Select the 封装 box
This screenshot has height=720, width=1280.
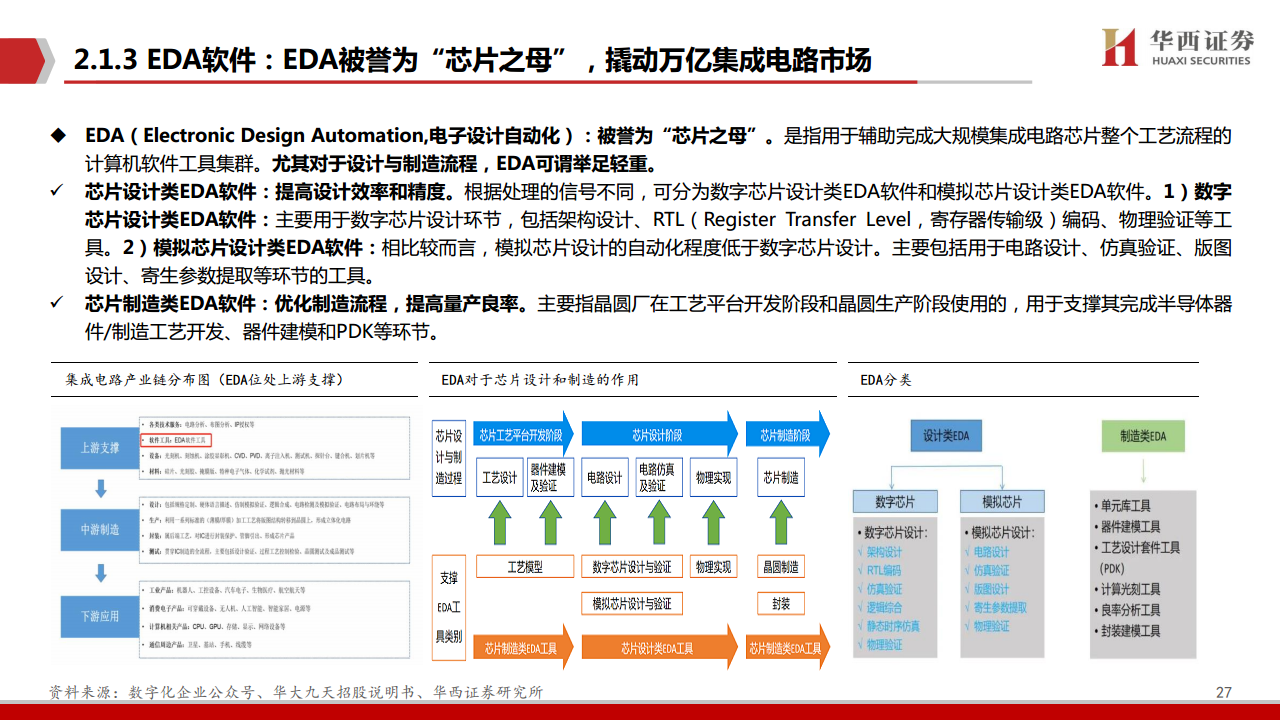[781, 603]
